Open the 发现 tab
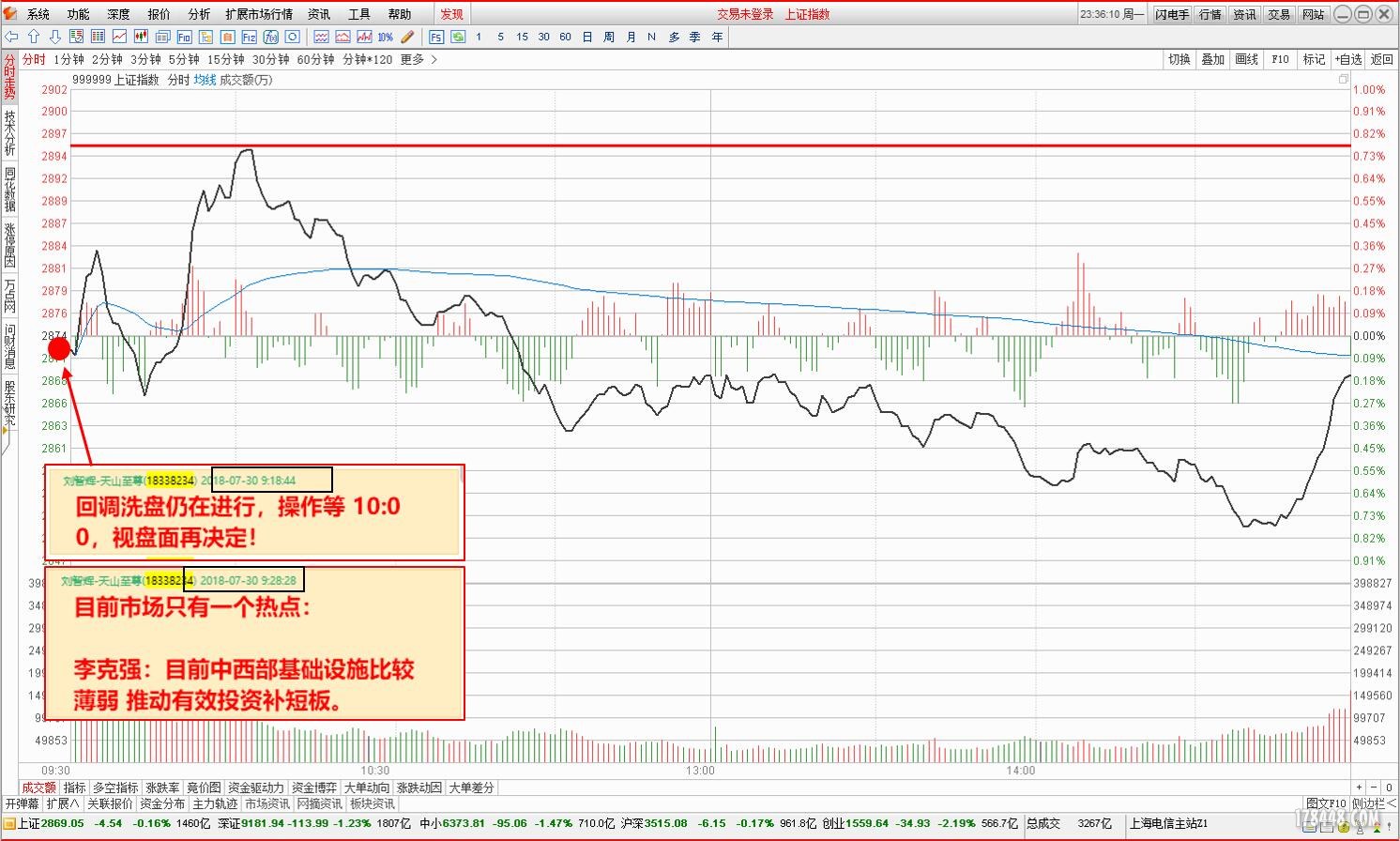This screenshot has height=841, width=1400. pyautogui.click(x=452, y=14)
